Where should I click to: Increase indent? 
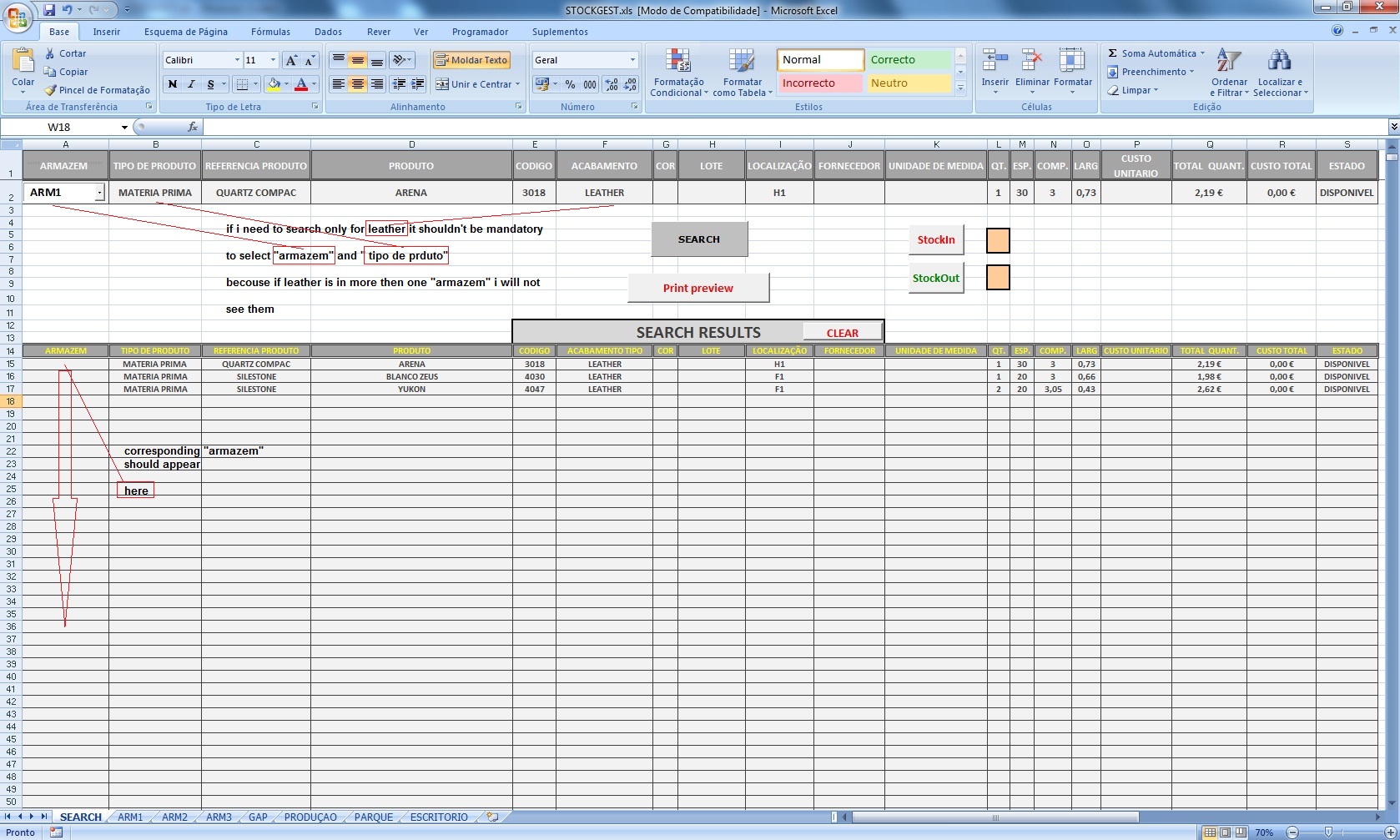[x=418, y=84]
